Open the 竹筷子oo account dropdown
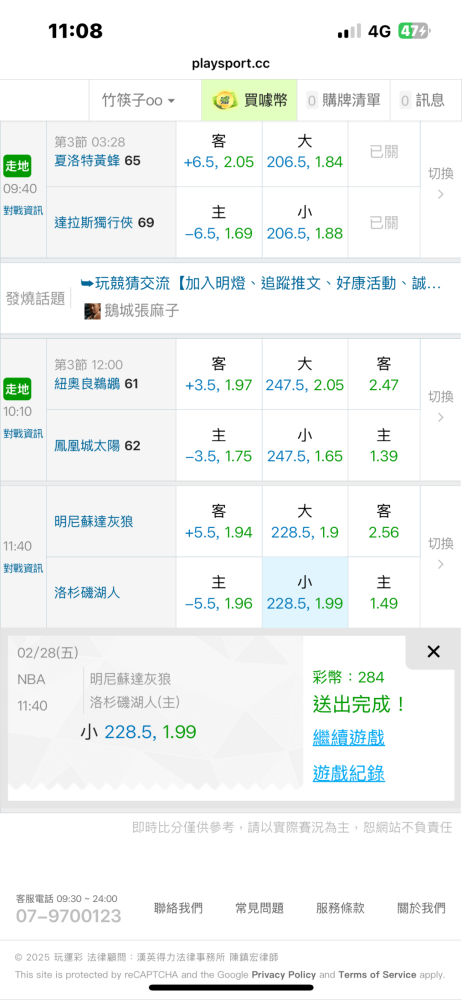462x1000 pixels. (x=138, y=100)
